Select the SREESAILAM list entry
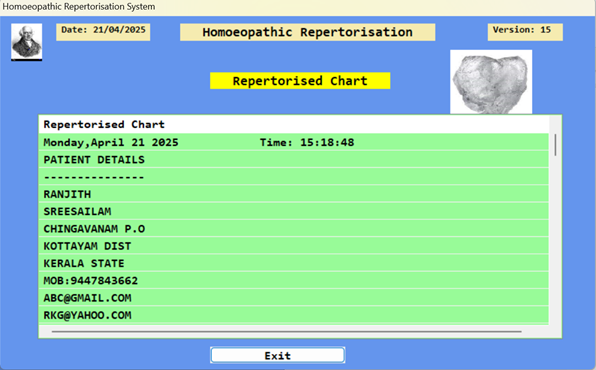Viewport: 596px width, 370px height. click(x=293, y=211)
